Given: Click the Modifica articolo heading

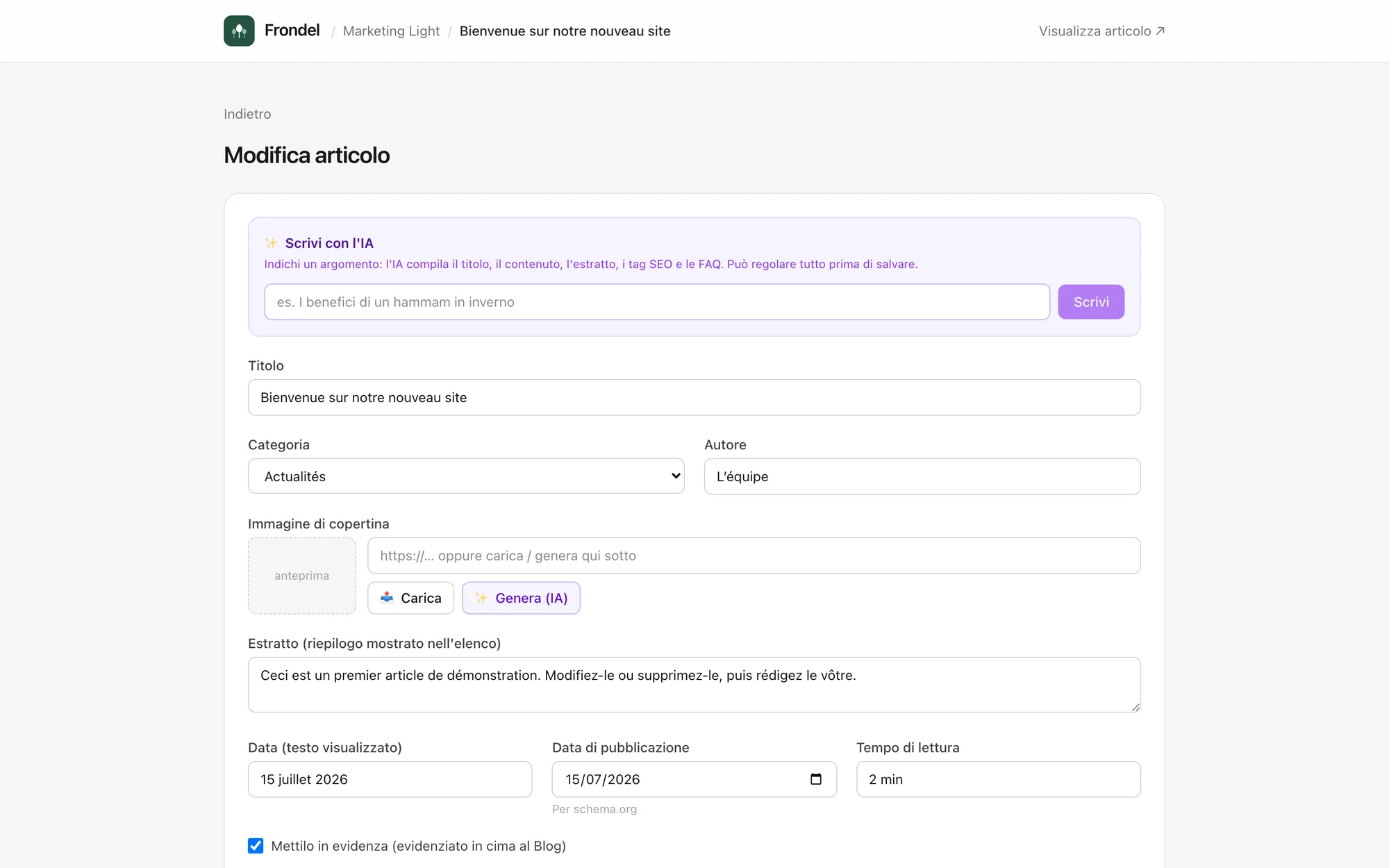Looking at the screenshot, I should [307, 155].
